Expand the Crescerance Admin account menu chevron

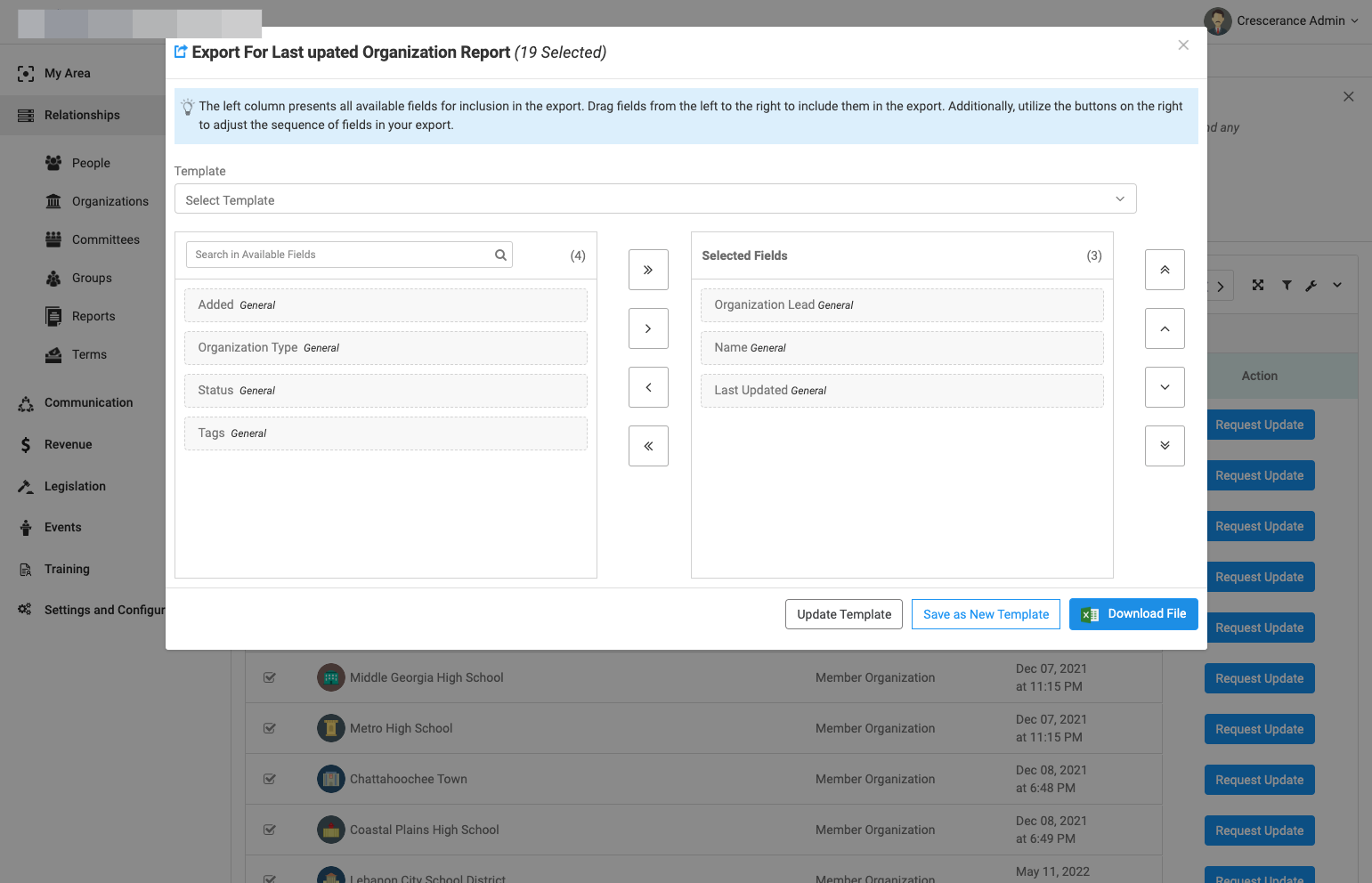click(x=1355, y=20)
